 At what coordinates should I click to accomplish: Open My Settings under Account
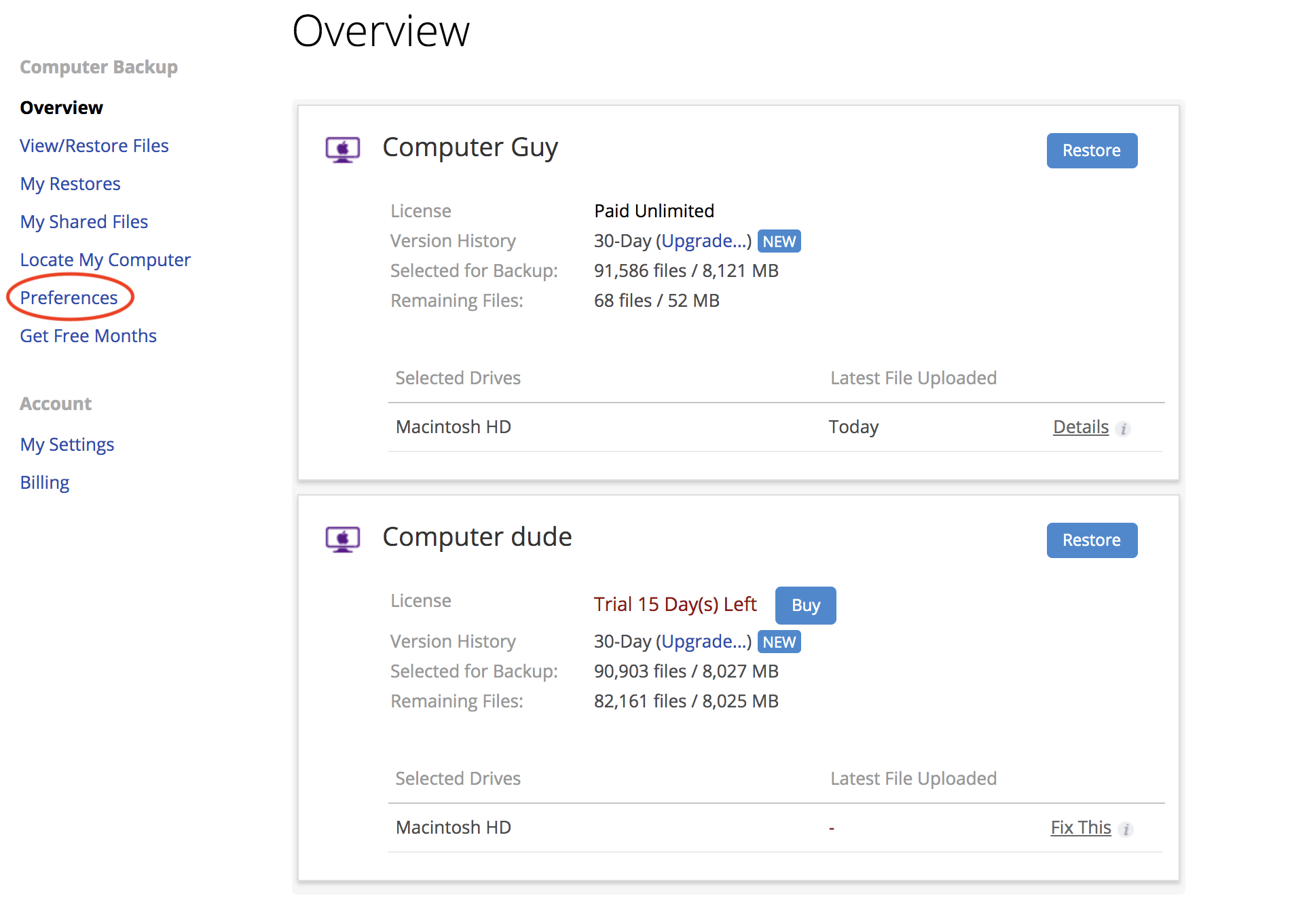[x=67, y=444]
